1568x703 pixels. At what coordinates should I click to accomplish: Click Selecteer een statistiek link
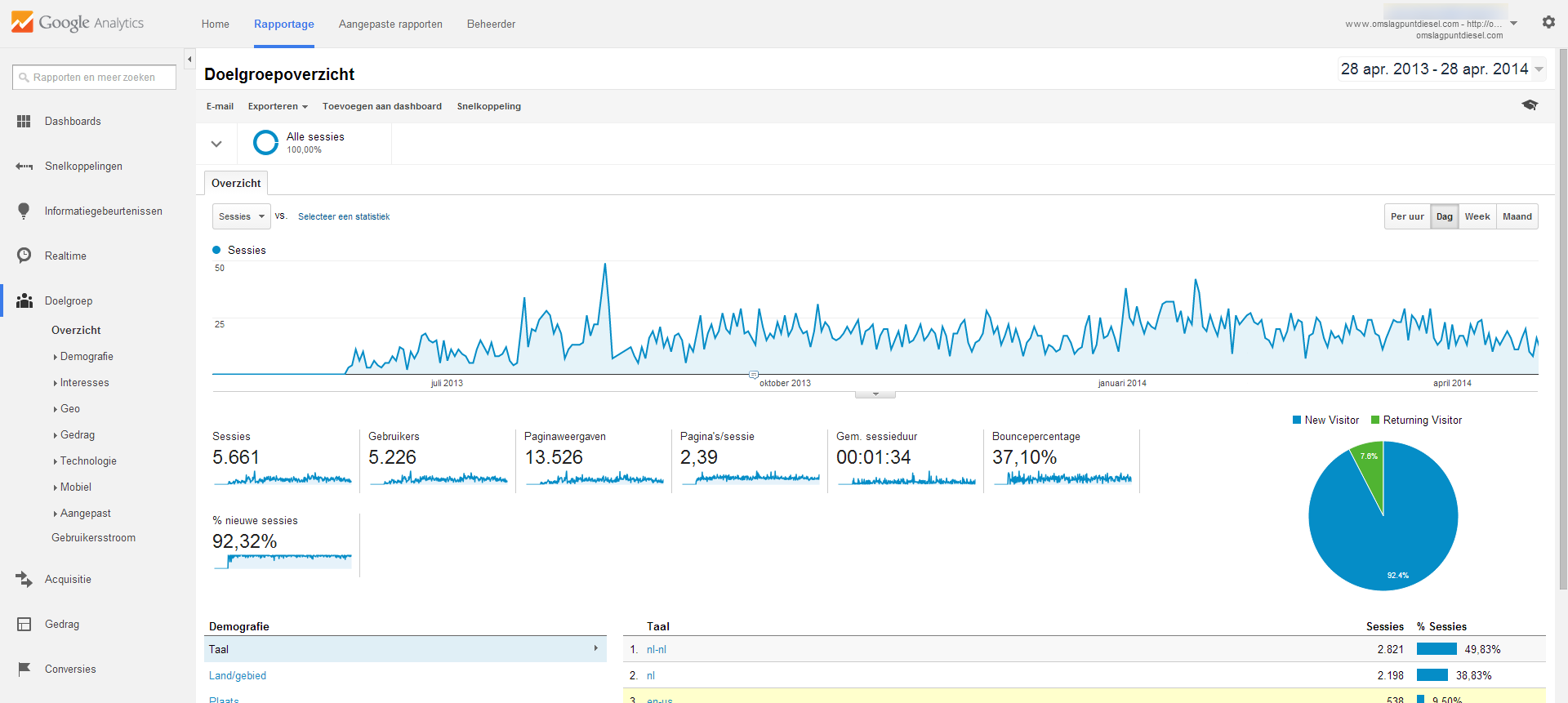point(344,216)
